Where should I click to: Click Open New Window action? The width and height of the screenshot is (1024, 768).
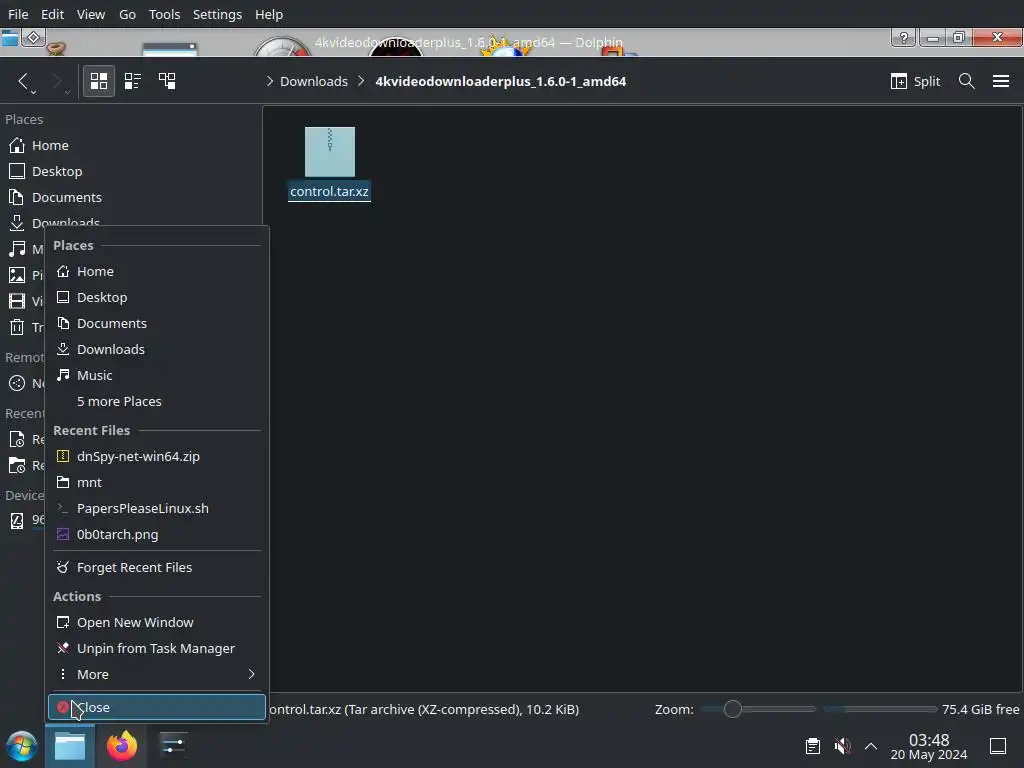point(157,622)
